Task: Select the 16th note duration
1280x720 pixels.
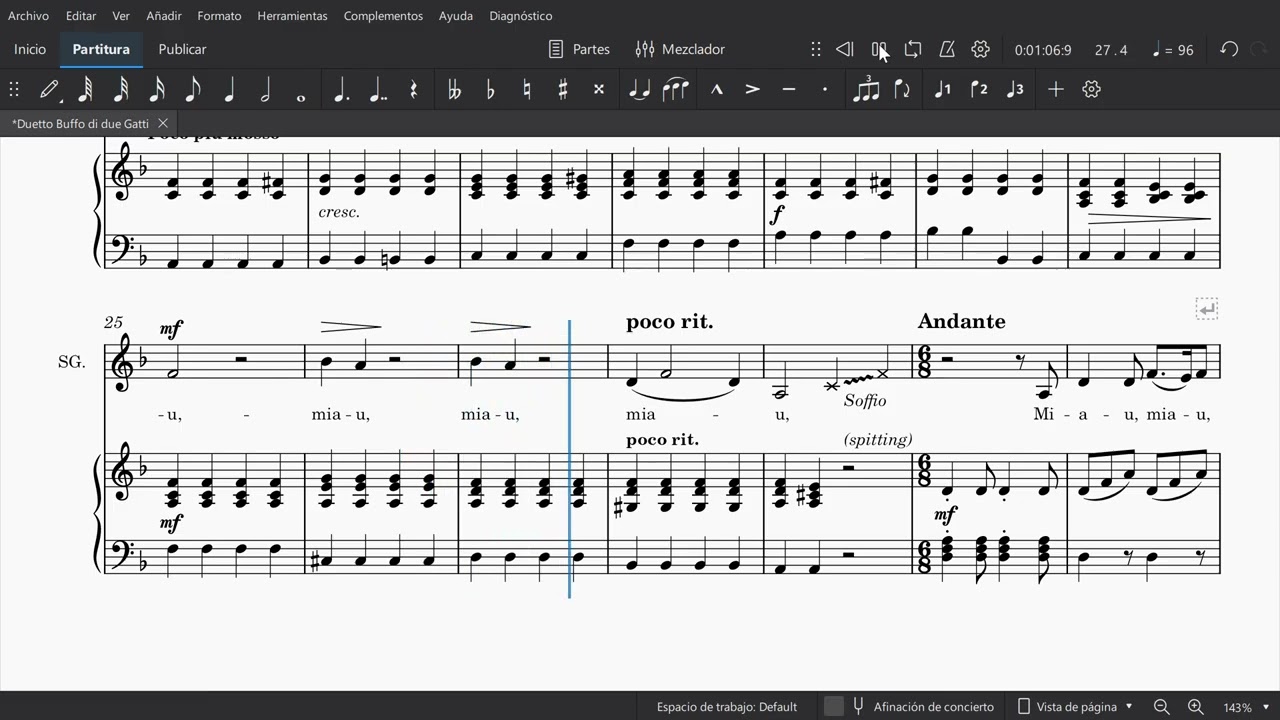Action: point(157,89)
